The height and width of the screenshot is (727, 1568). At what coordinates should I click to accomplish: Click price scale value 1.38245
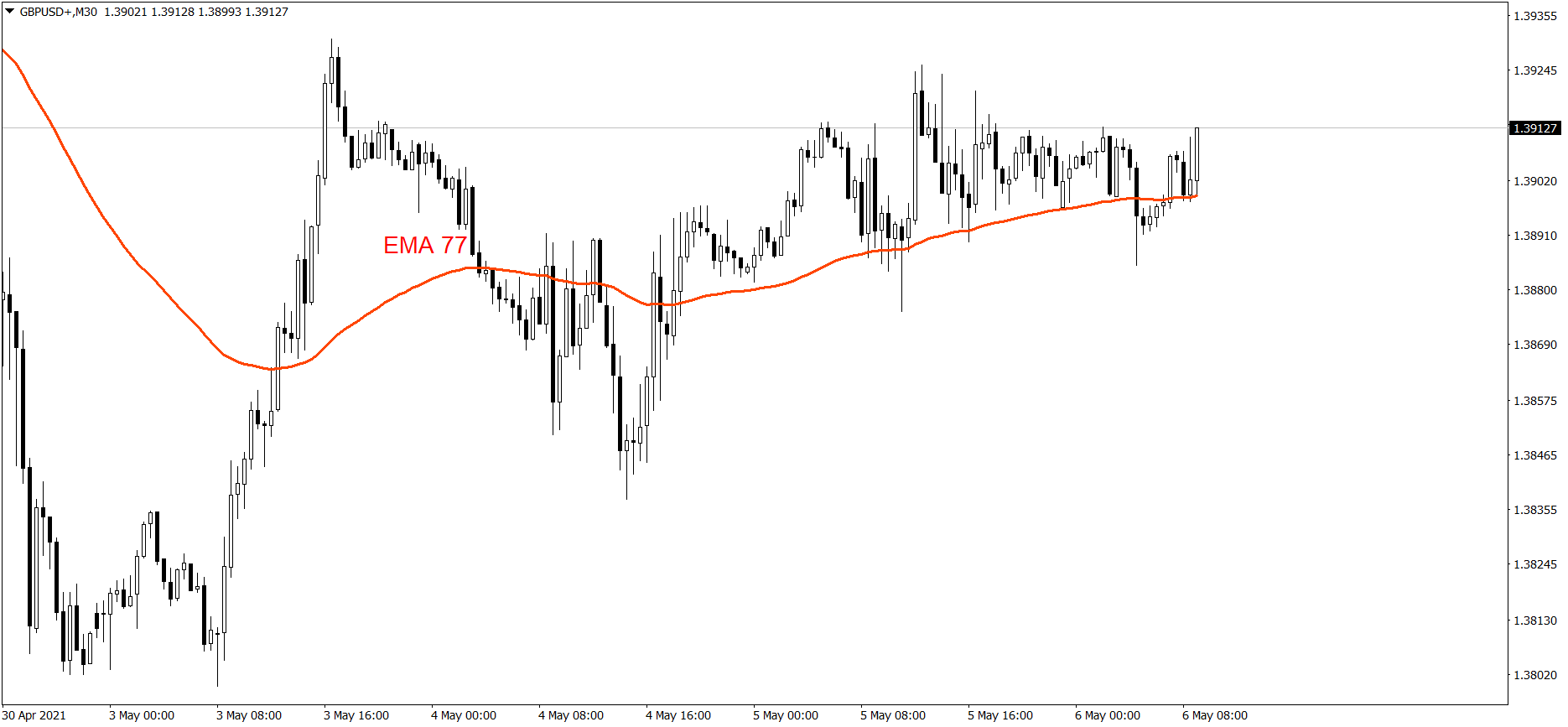tap(1535, 564)
